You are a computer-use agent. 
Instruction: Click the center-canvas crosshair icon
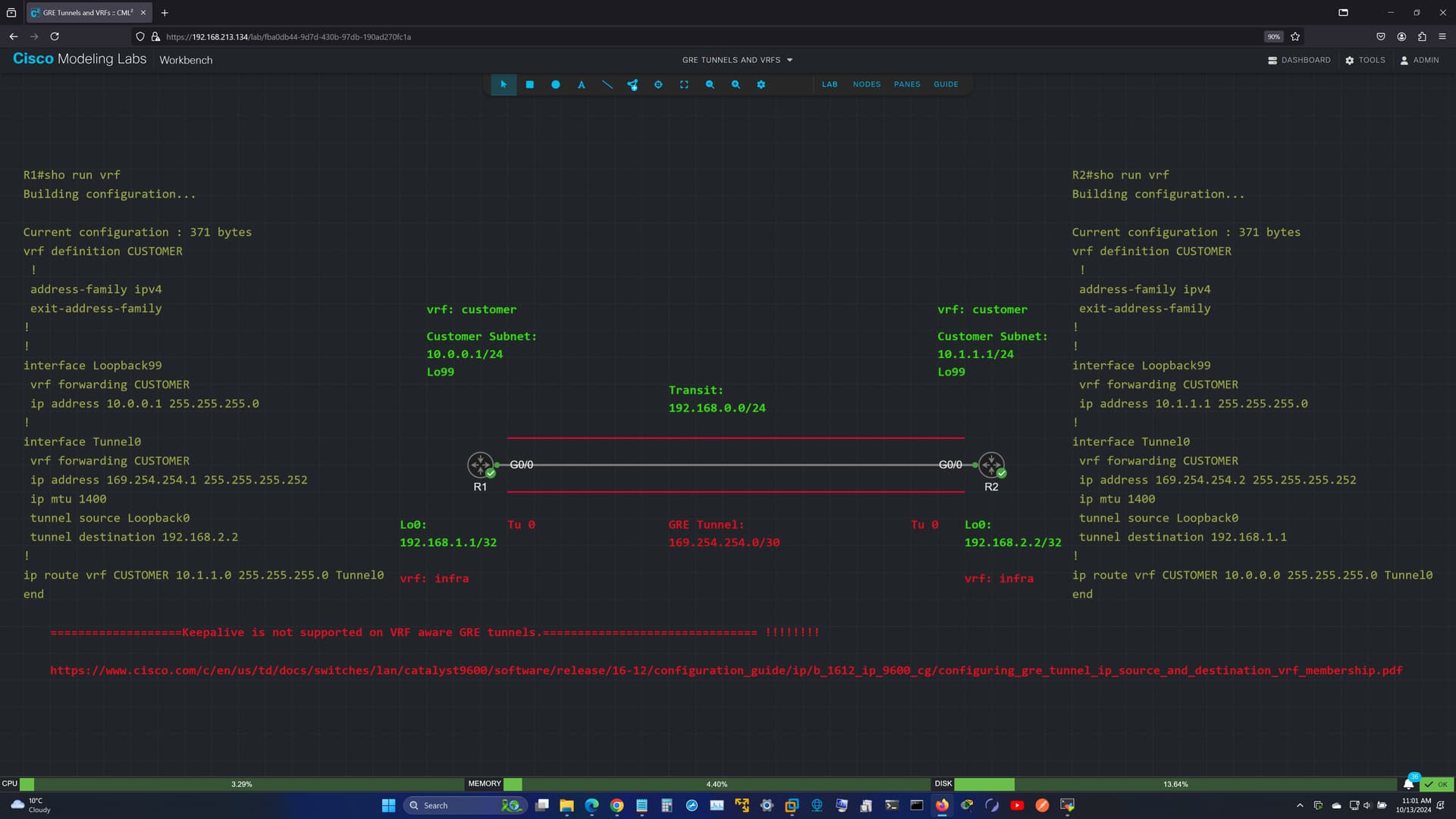pyautogui.click(x=658, y=84)
